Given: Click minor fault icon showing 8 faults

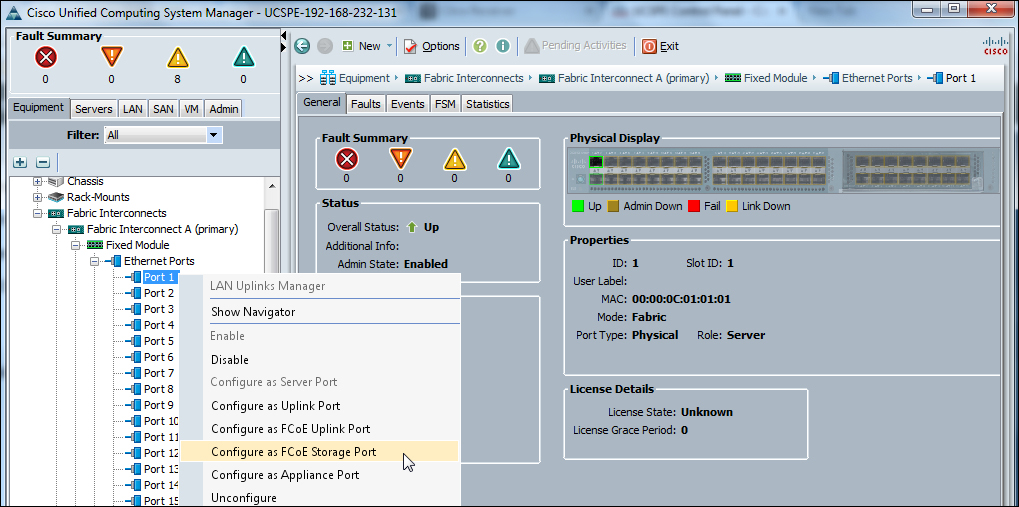Looking at the screenshot, I should point(177,58).
